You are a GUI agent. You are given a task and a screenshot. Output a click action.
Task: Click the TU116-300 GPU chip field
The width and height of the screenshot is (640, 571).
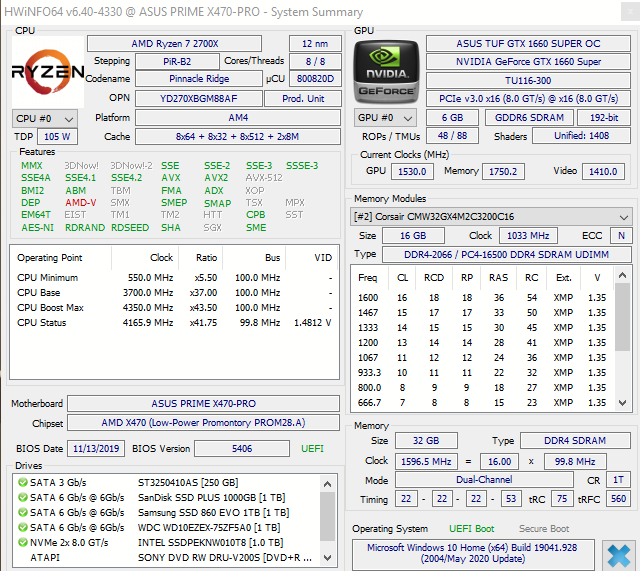click(x=528, y=80)
